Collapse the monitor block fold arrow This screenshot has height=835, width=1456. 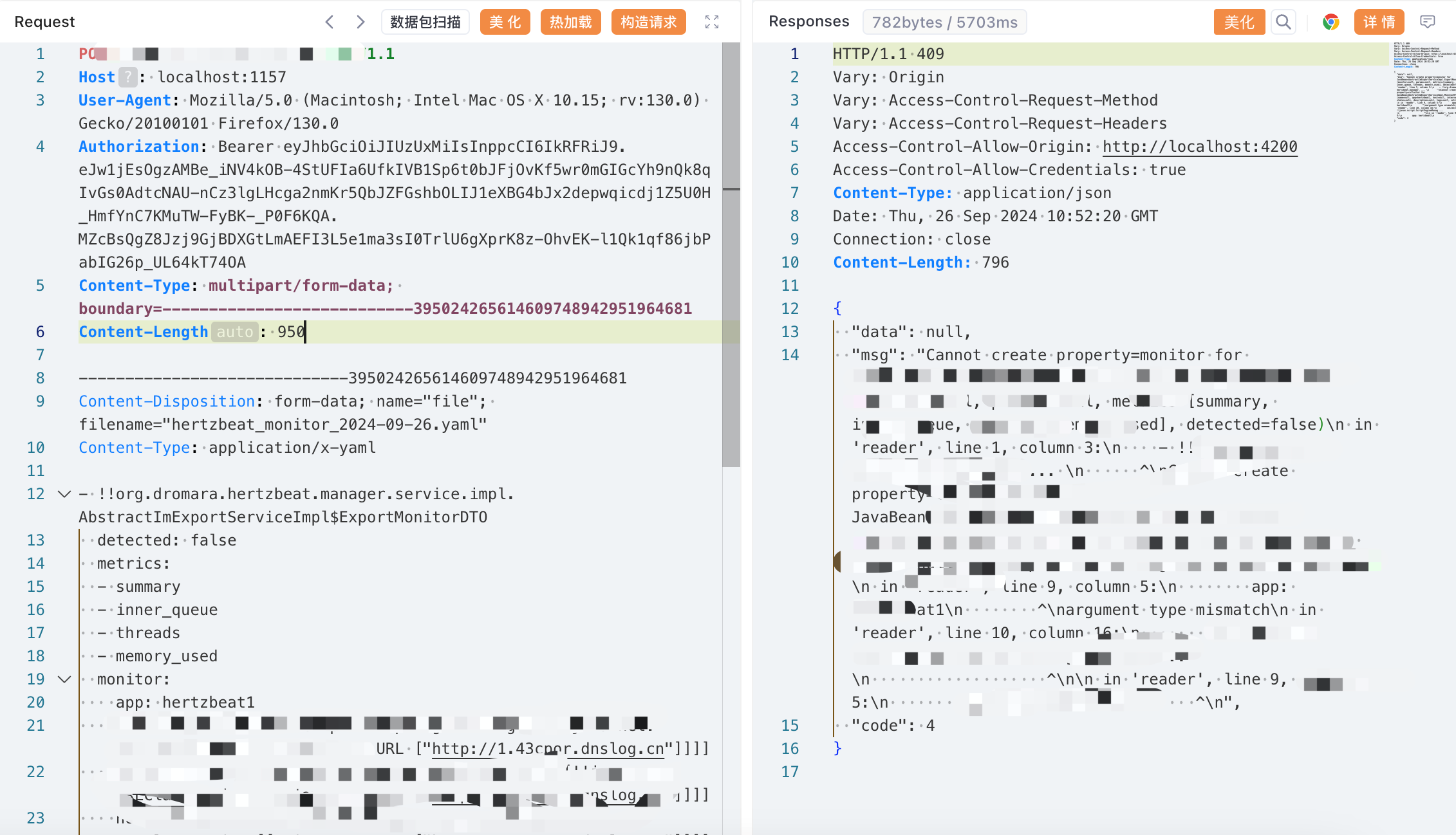tap(64, 679)
